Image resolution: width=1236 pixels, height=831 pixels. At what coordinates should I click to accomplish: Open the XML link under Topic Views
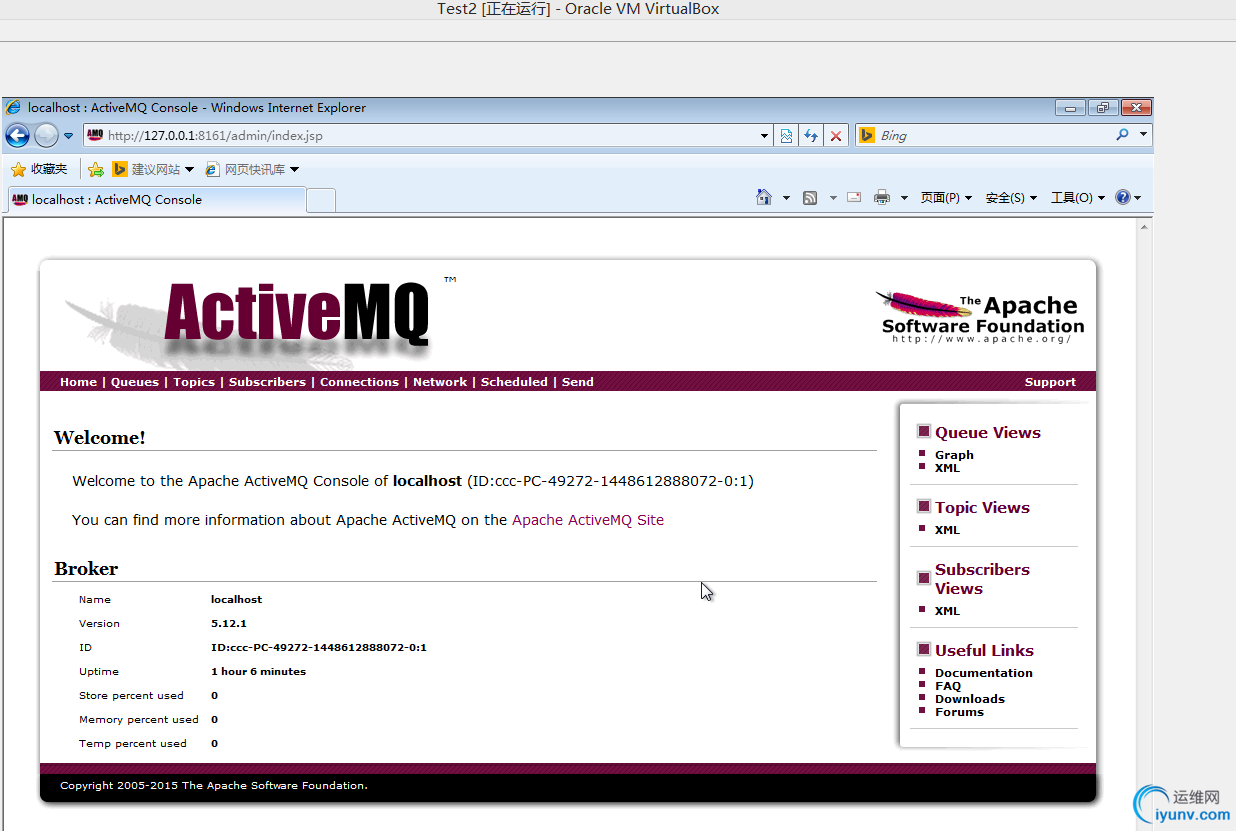tap(947, 530)
